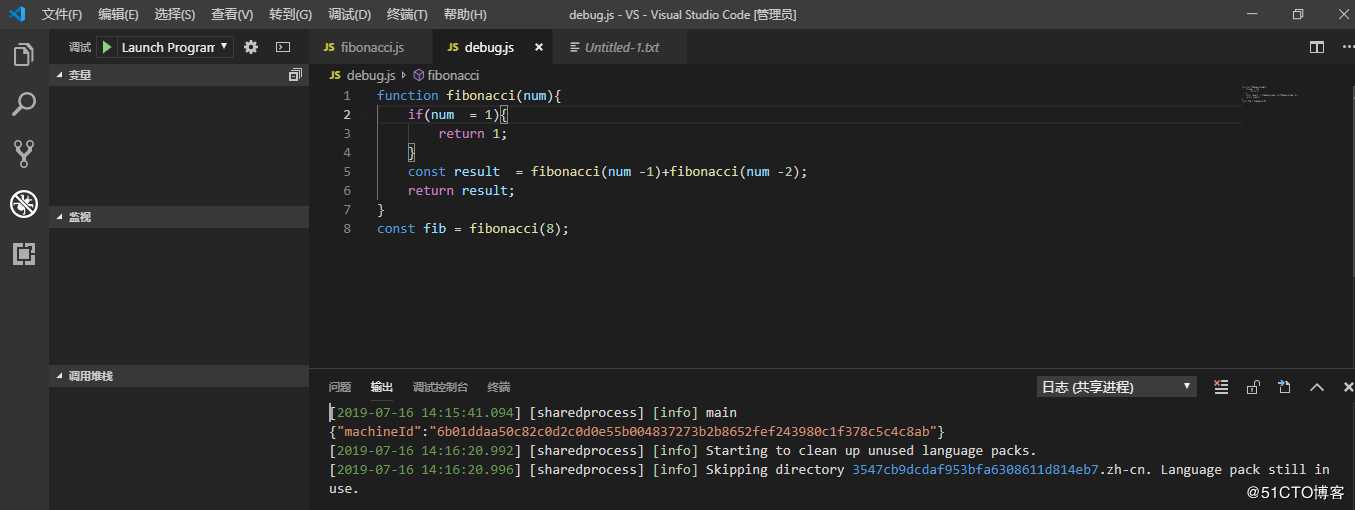Collapse the 监视 section

point(180,217)
